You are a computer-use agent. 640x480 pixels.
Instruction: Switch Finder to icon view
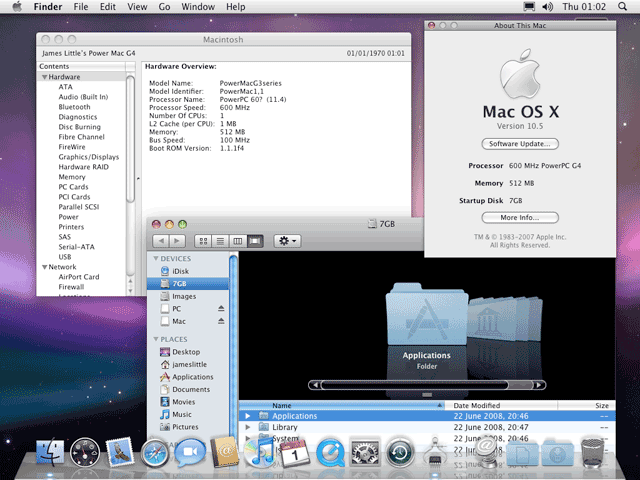click(x=204, y=241)
